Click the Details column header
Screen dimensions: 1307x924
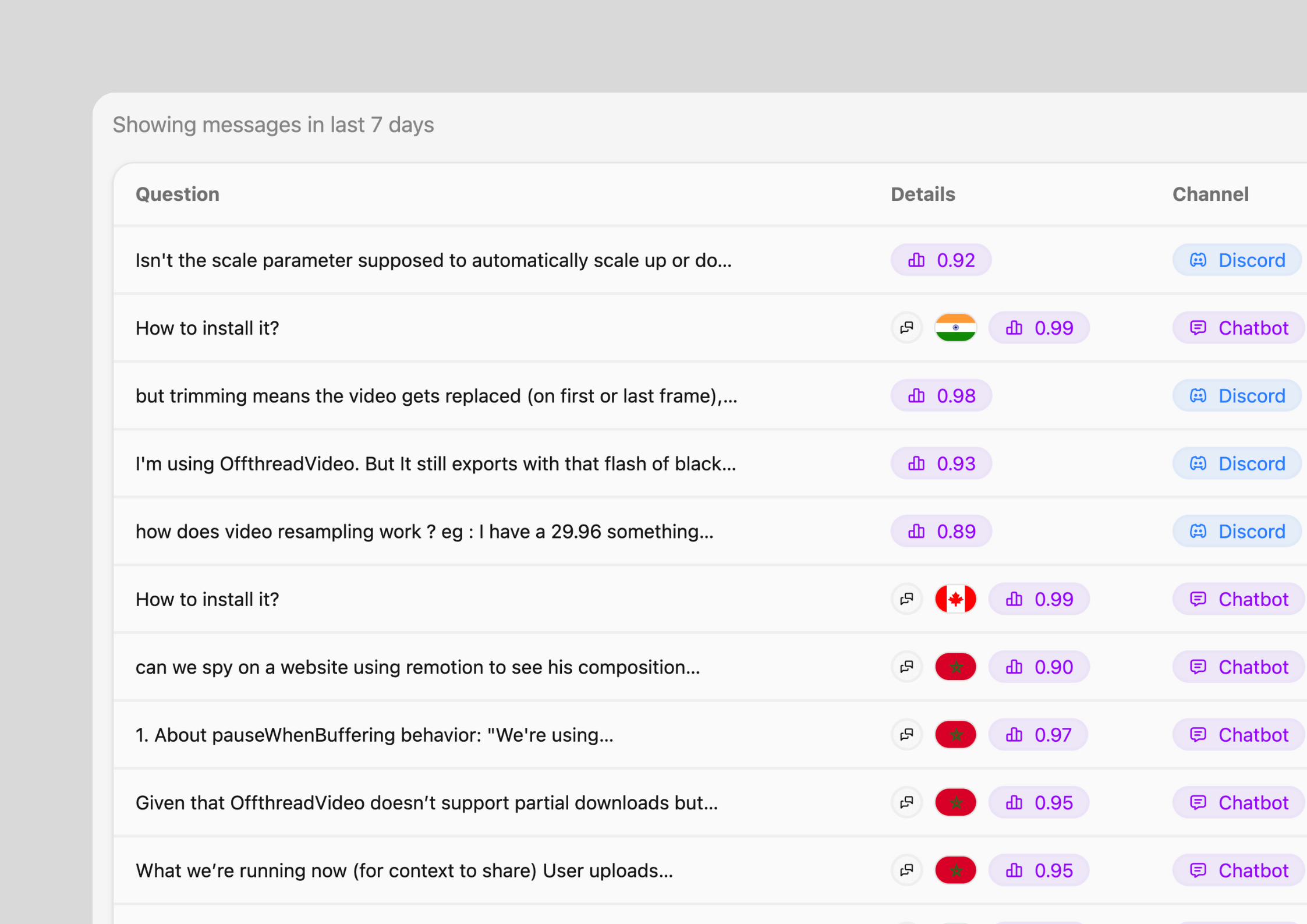923,194
